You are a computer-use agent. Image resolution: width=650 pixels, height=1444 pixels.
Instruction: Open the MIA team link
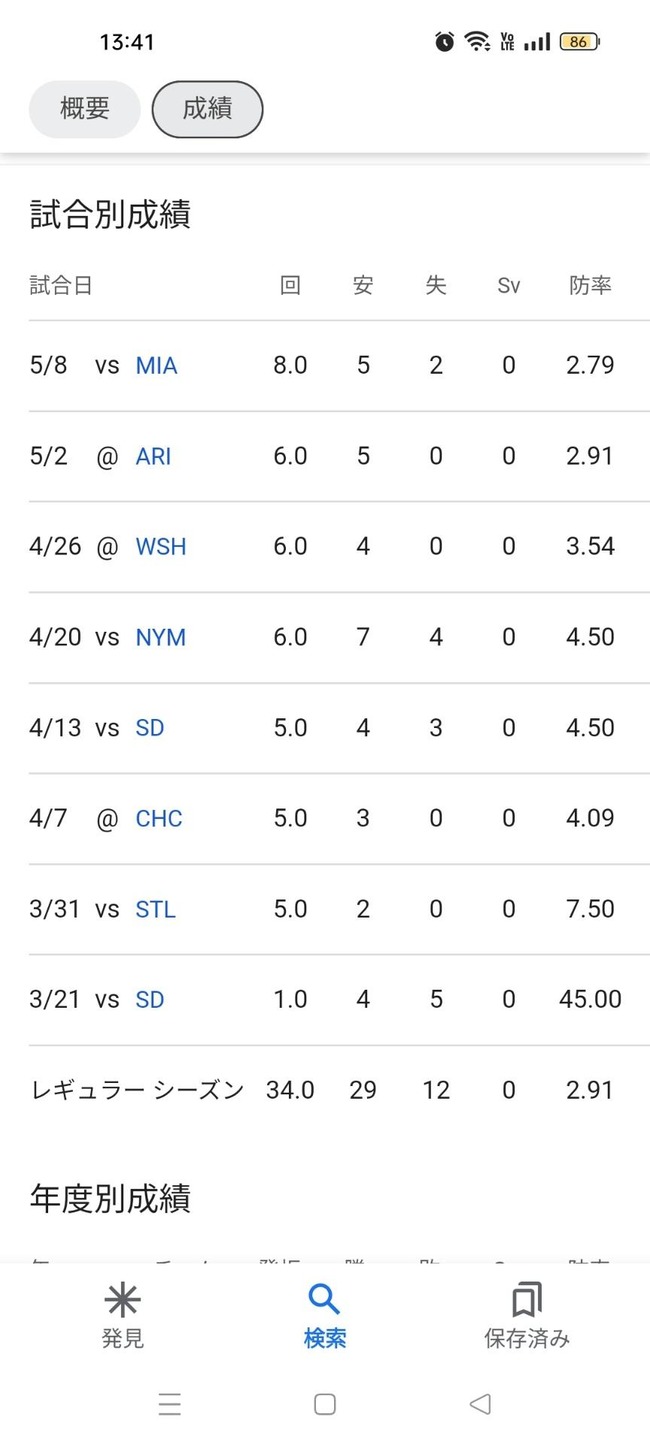click(x=156, y=366)
